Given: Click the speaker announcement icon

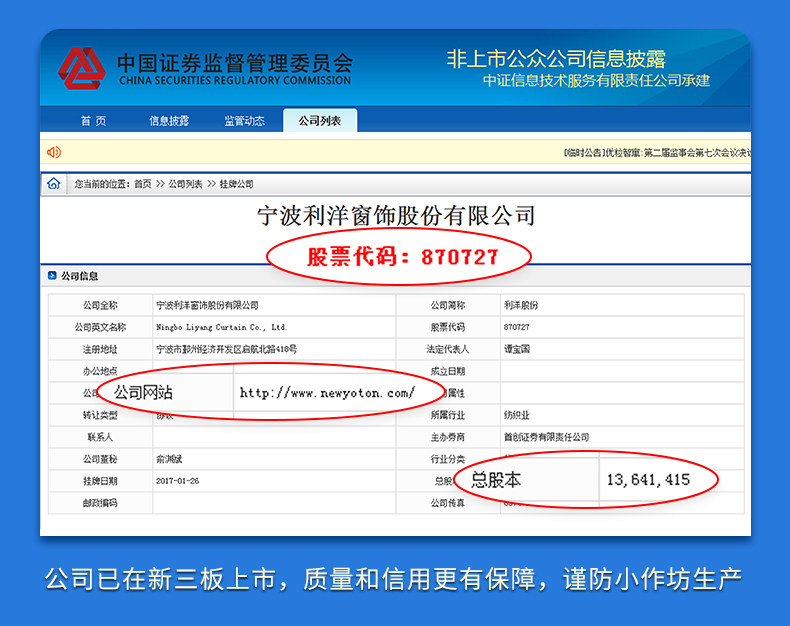Looking at the screenshot, I should (54, 152).
